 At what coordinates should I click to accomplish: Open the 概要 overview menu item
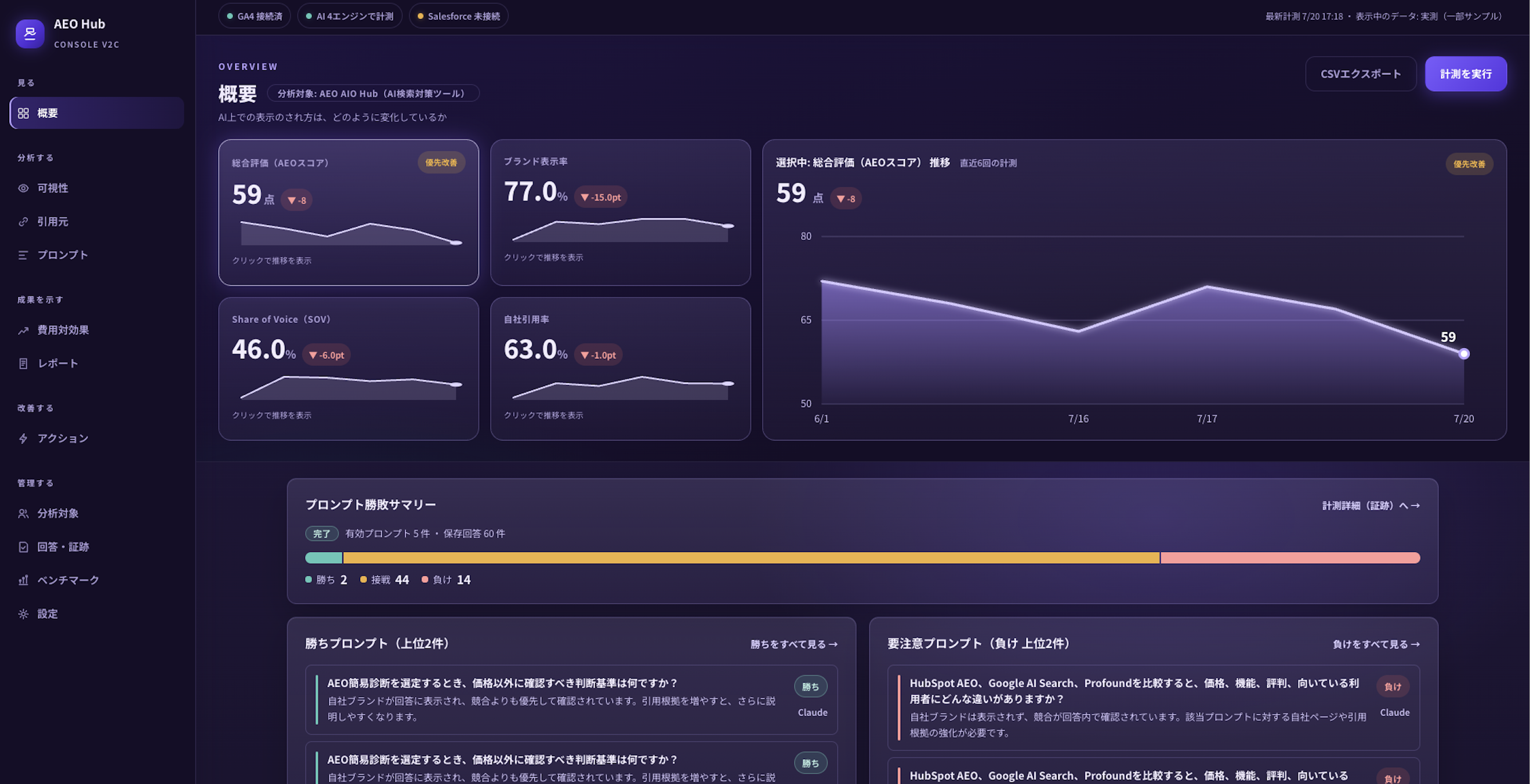point(97,113)
